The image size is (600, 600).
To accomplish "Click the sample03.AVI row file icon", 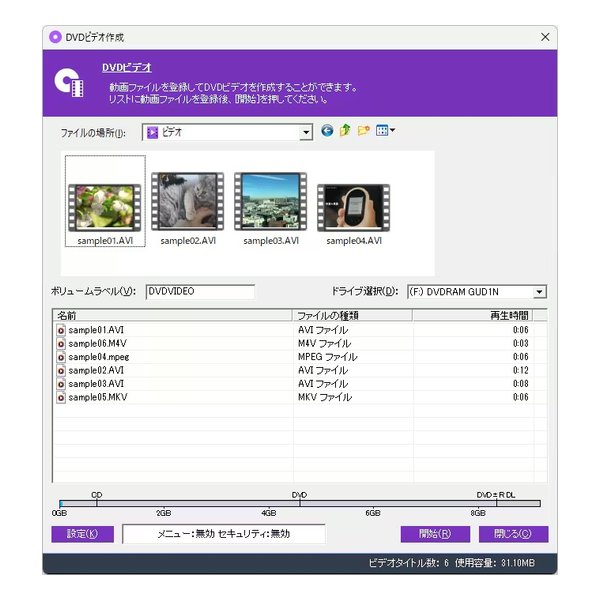I will 61,384.
